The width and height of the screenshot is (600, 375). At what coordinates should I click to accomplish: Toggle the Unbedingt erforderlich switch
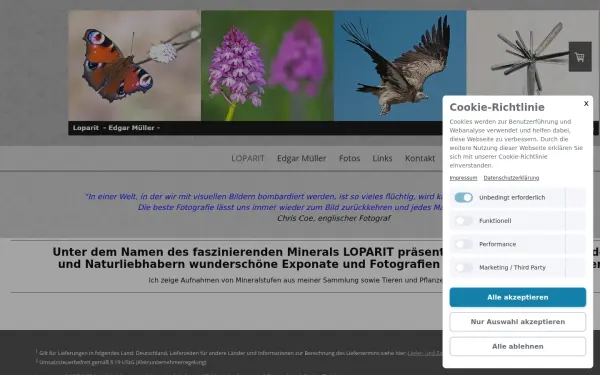pos(464,197)
